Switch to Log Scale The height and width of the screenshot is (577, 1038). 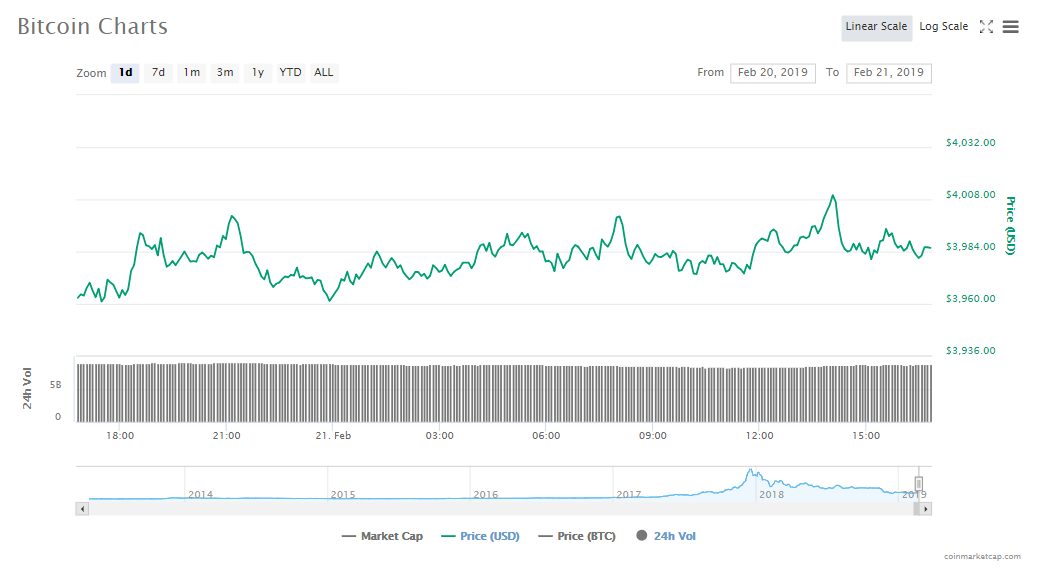click(x=943, y=27)
